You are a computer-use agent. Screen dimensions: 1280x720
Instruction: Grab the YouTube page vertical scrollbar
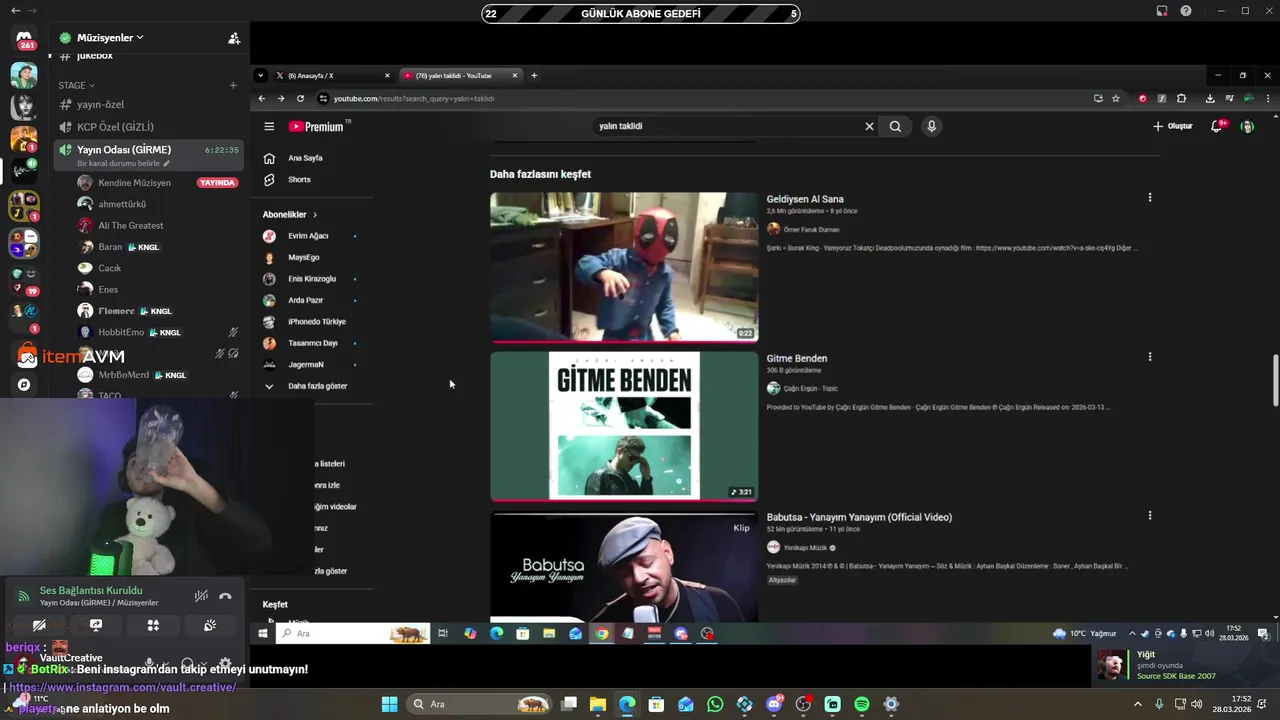click(x=1274, y=380)
